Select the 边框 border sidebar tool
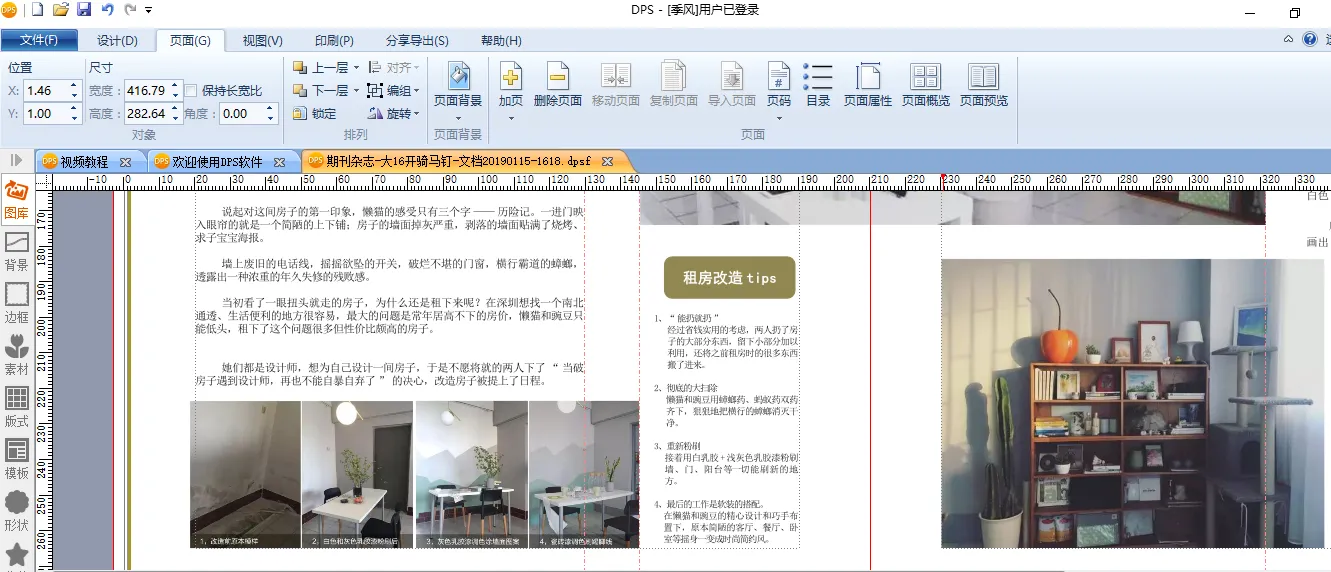The width and height of the screenshot is (1331, 572). (x=17, y=302)
